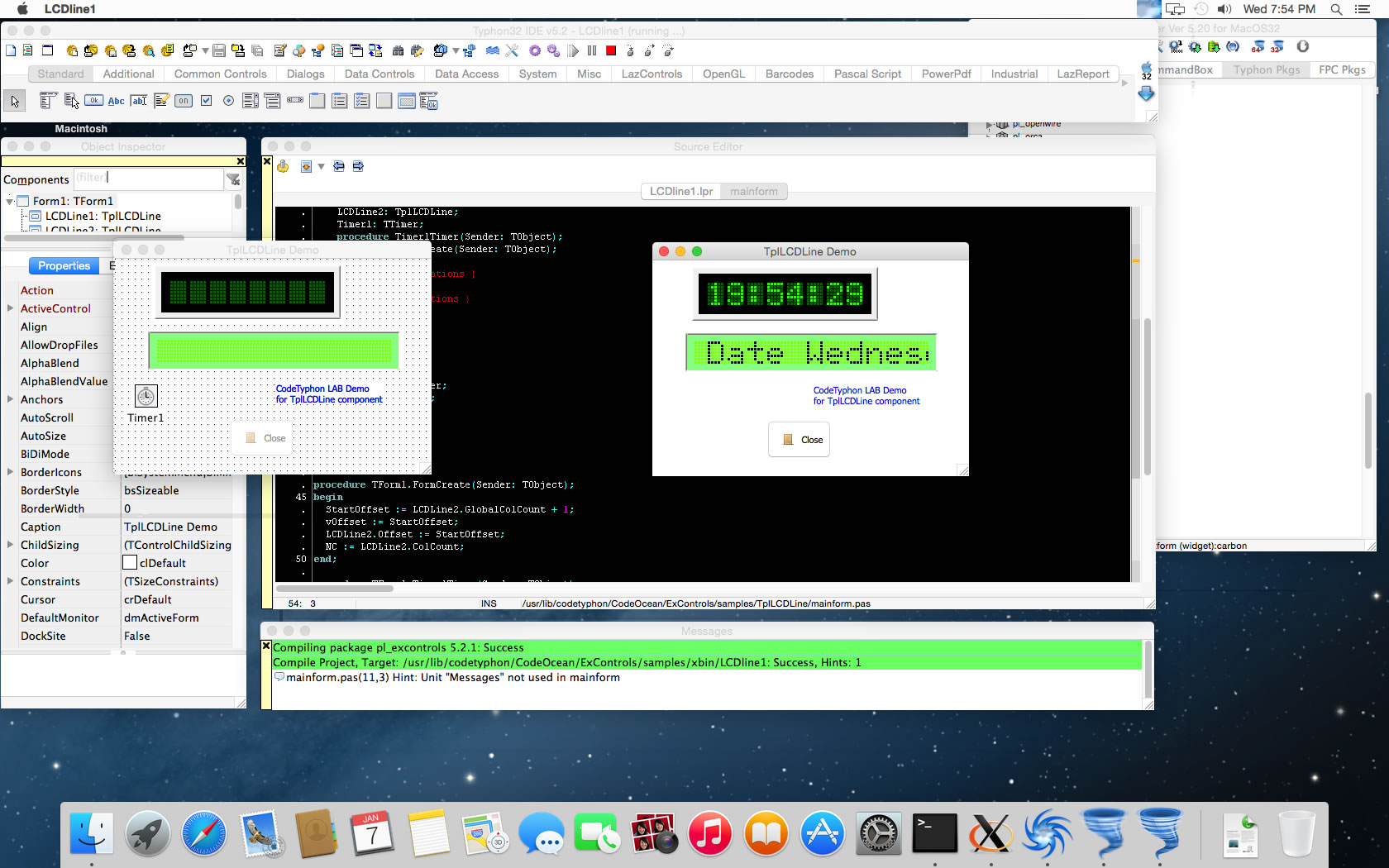Click the Caption value TplLCDLine Demo
This screenshot has height=868, width=1389.
[171, 527]
